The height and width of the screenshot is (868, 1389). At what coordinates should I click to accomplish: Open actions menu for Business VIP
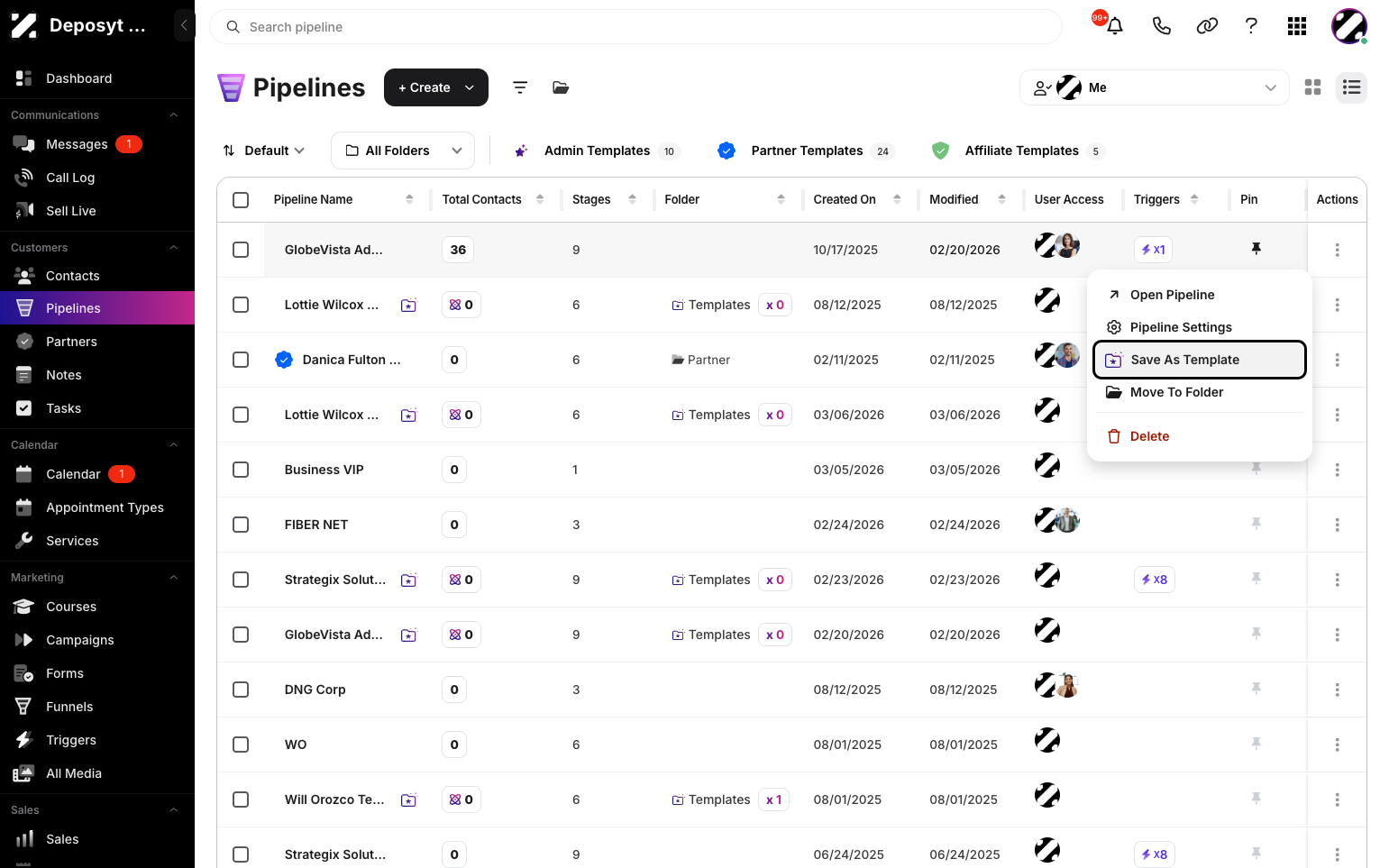[1337, 470]
